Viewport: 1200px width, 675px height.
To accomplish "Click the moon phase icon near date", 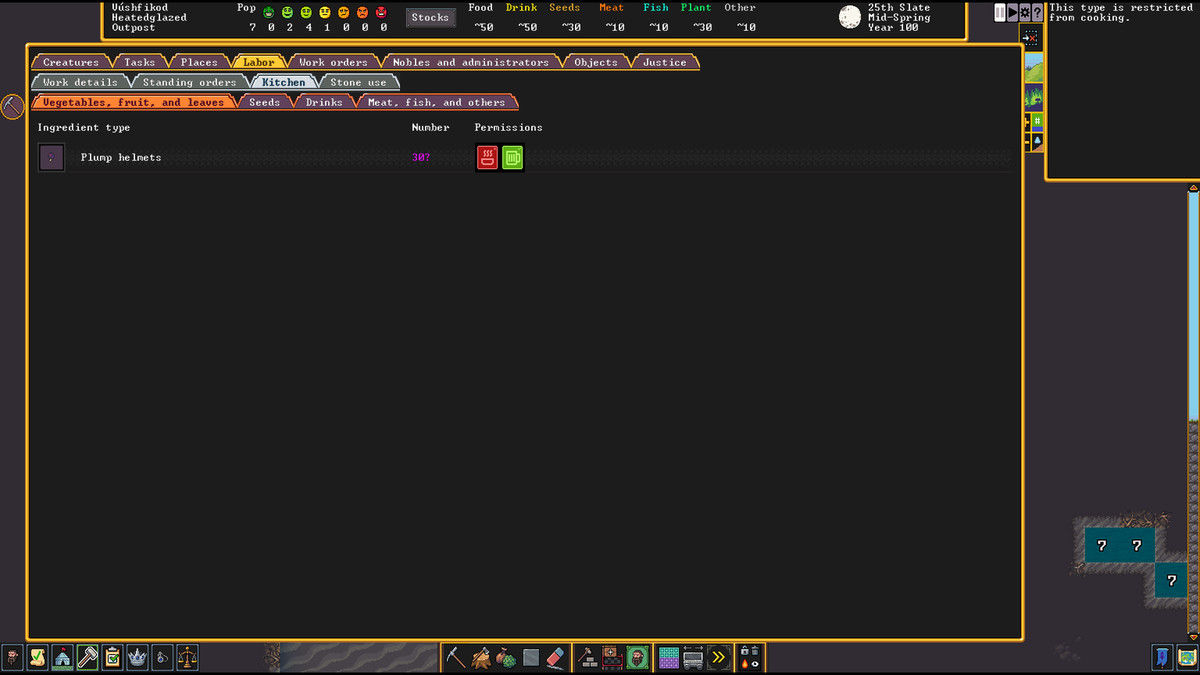I will click(x=850, y=17).
